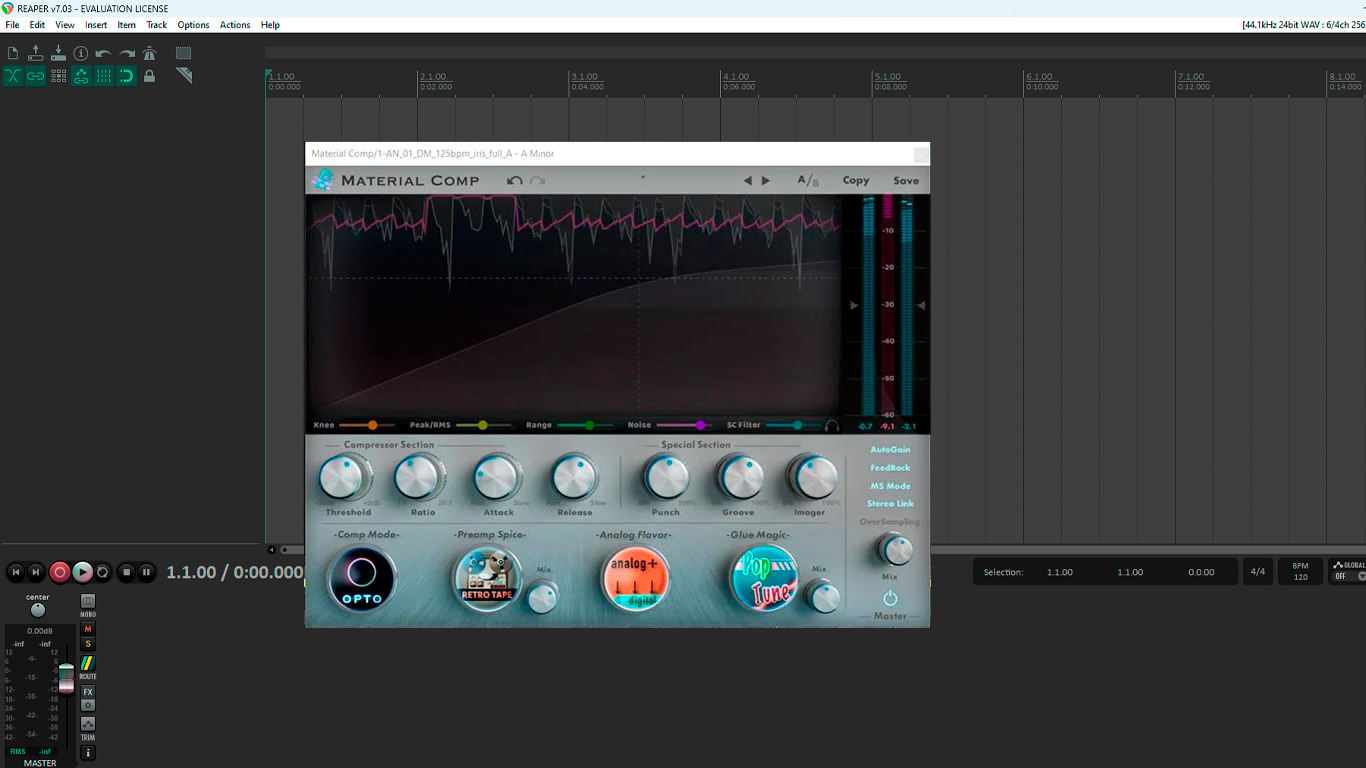Select next preset arrow in Material Comp
The height and width of the screenshot is (768, 1366).
tap(766, 181)
